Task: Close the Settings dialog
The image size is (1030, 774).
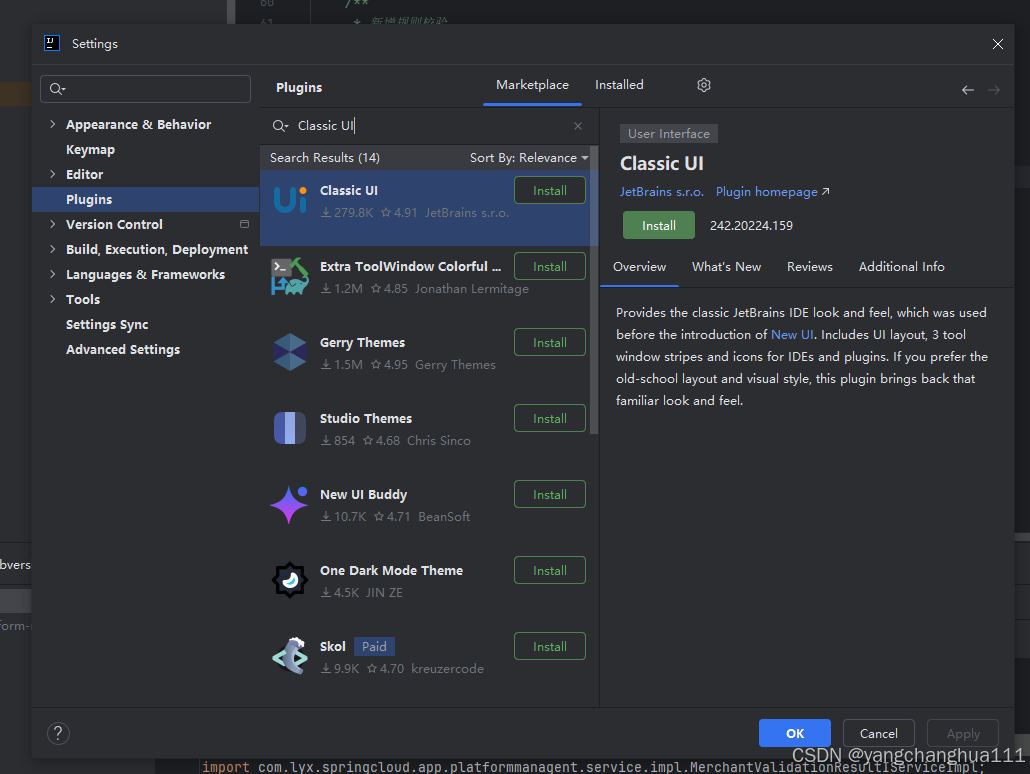Action: click(998, 44)
